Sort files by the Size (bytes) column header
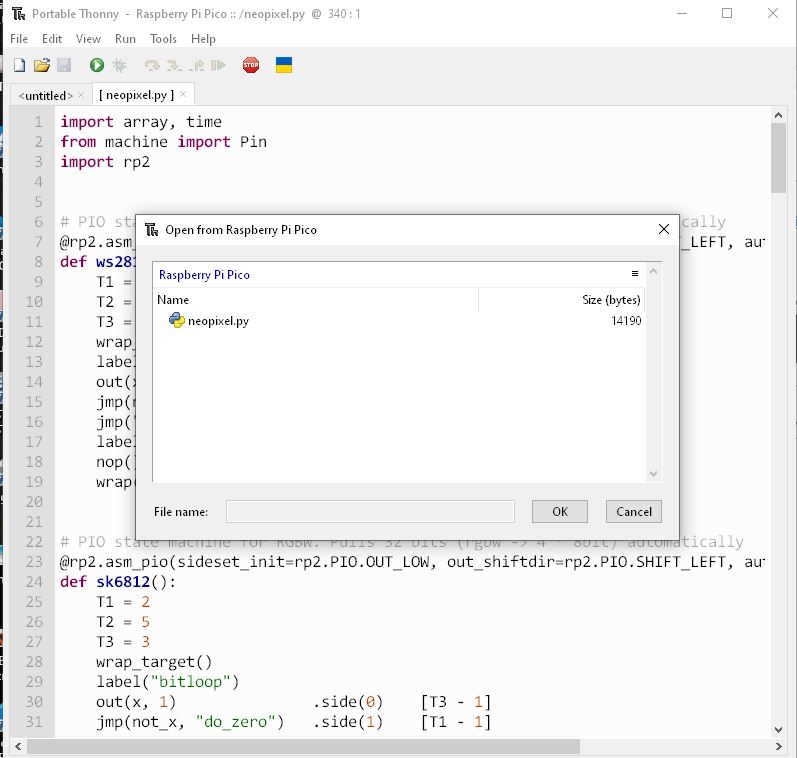Viewport: 797px width, 758px height. [x=610, y=299]
